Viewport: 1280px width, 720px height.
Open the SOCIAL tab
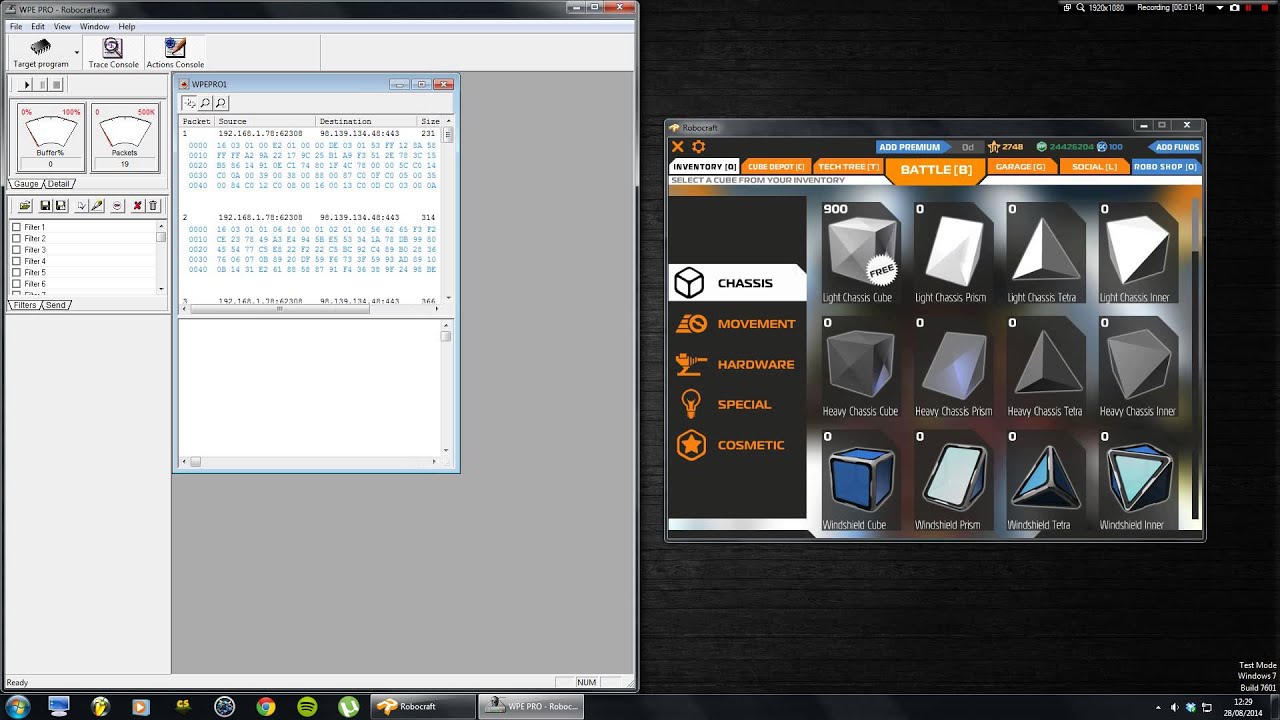(x=1094, y=167)
